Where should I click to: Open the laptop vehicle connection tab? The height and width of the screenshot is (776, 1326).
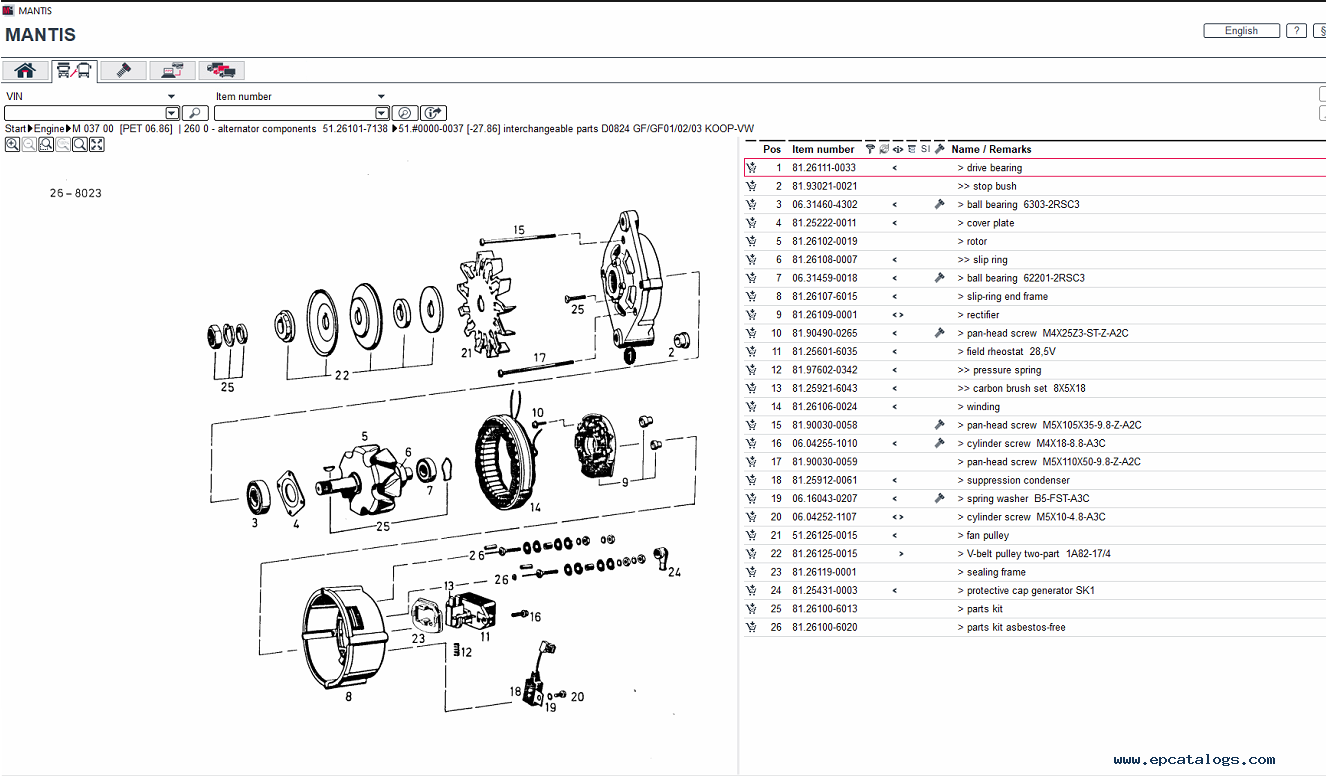coord(173,70)
